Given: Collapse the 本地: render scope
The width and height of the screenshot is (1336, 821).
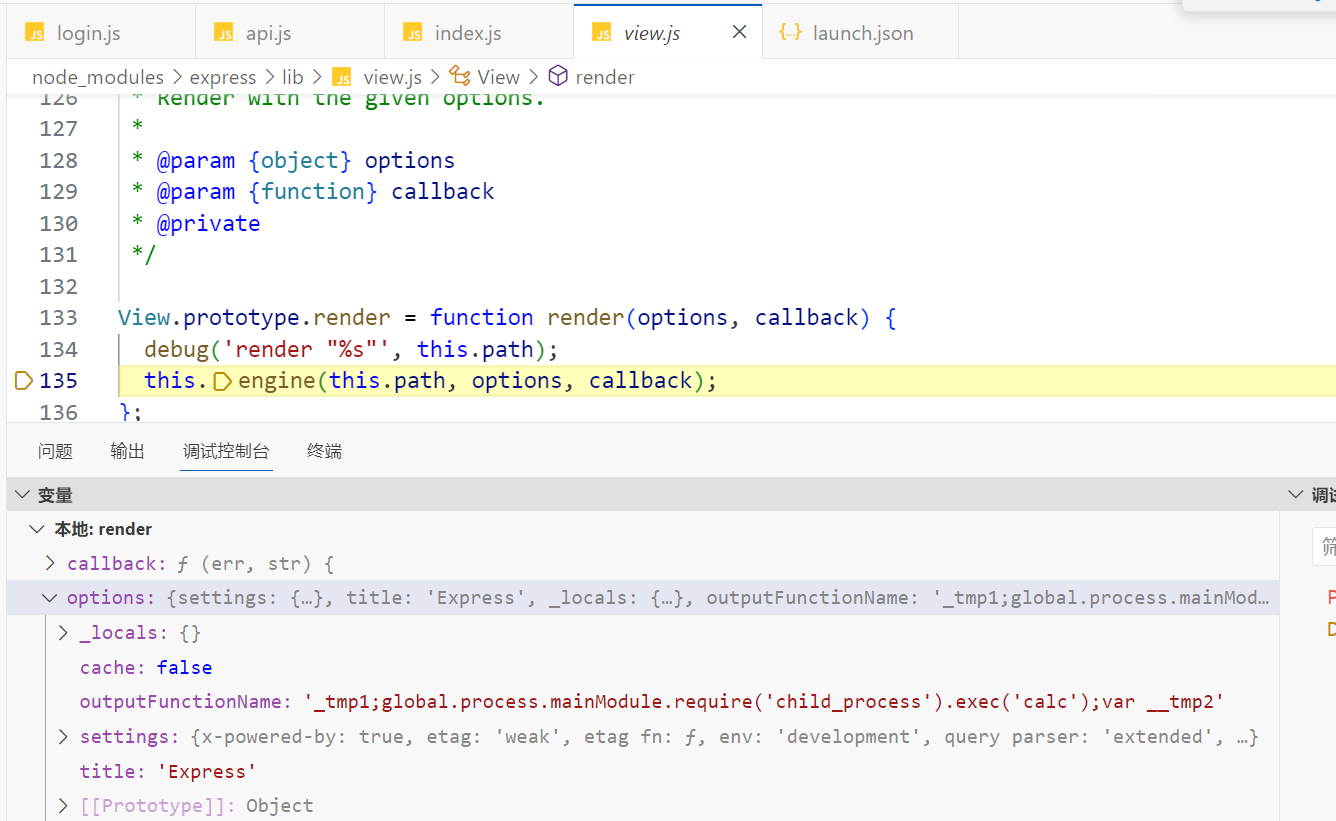Looking at the screenshot, I should tap(37, 529).
